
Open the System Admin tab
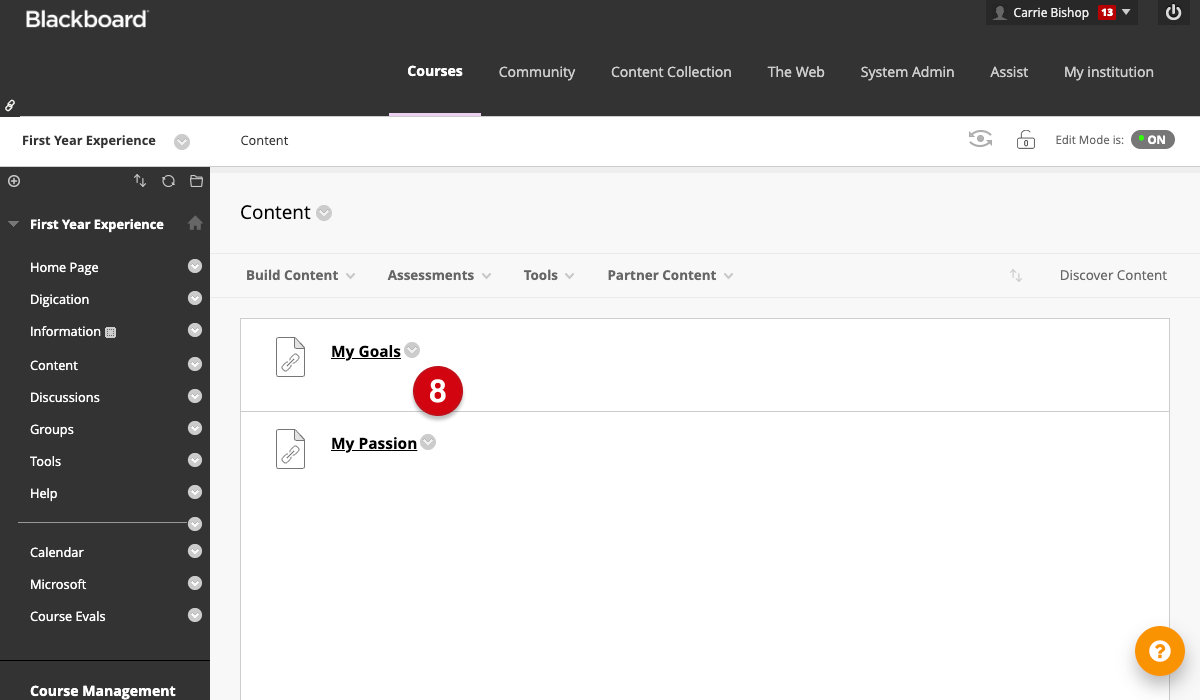pos(907,72)
